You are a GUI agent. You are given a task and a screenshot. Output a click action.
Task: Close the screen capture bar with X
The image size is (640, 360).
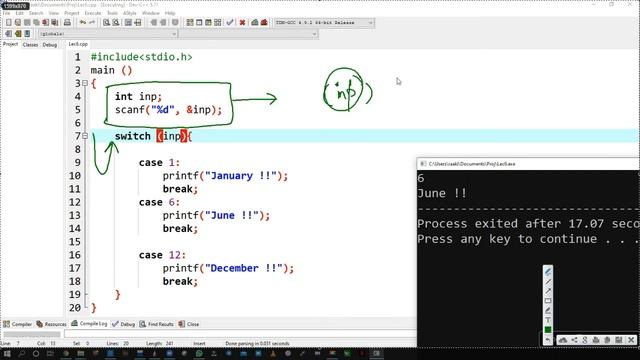pyautogui.click(x=631, y=340)
